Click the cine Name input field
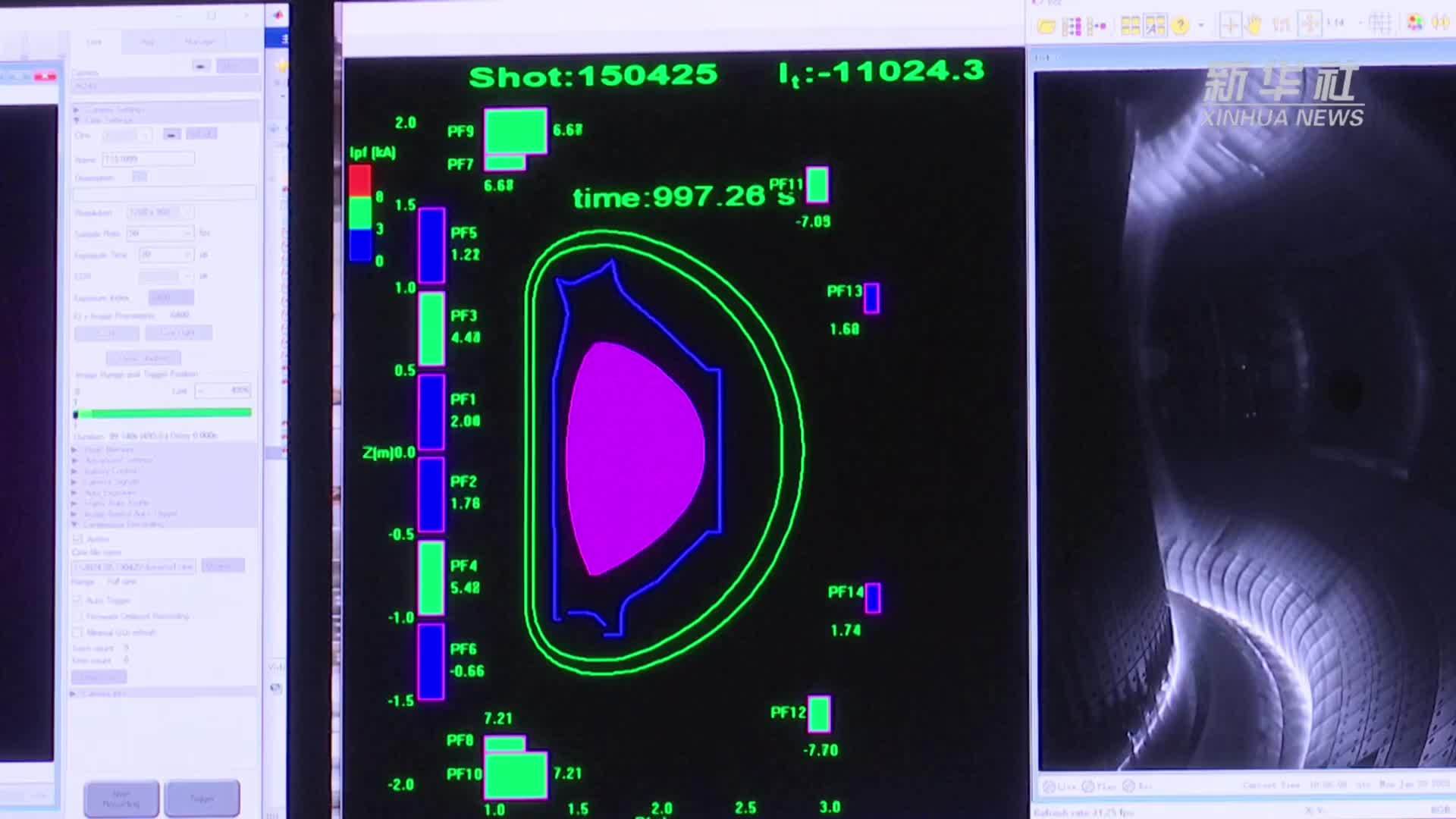 [148, 159]
